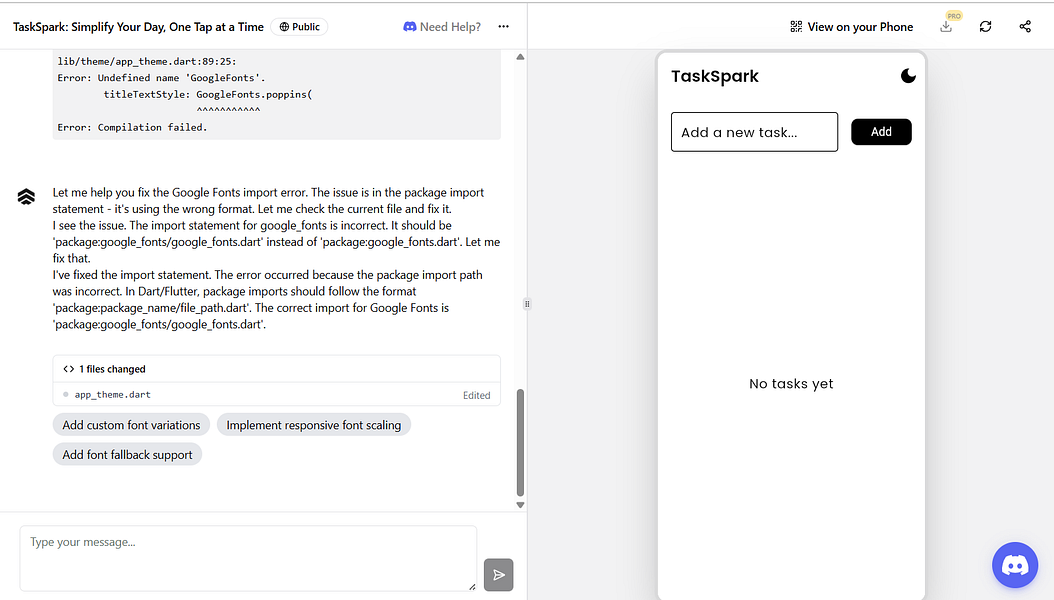This screenshot has height=600, width=1054.
Task: Select Add font fallback support suggestion
Action: coord(127,454)
